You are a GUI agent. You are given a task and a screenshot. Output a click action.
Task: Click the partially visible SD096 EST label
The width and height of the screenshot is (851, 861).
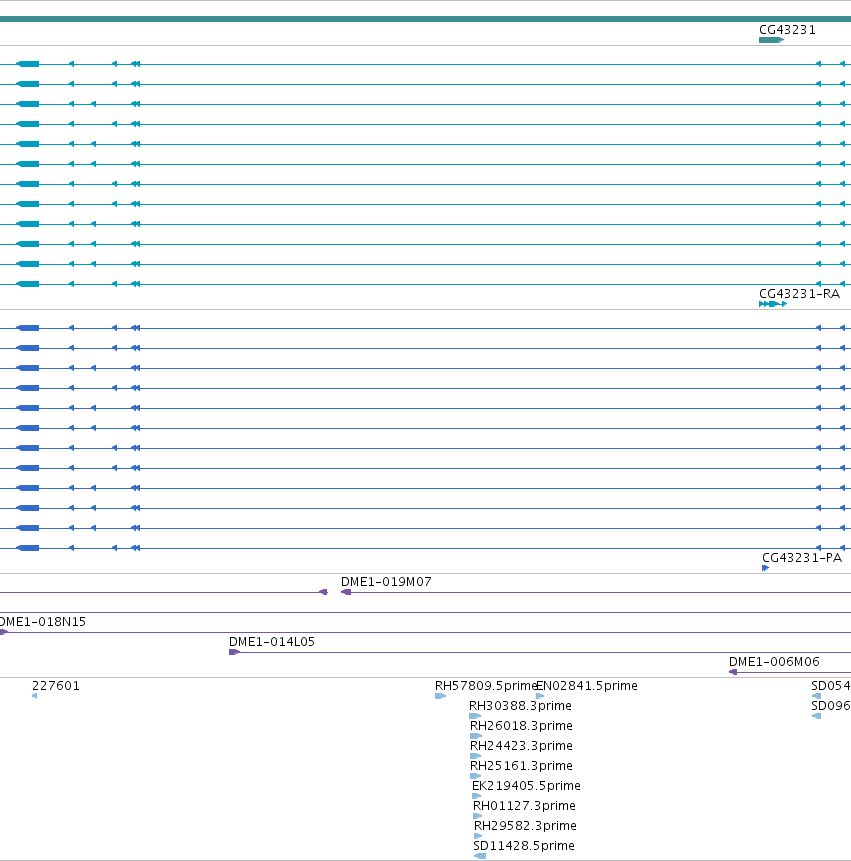pos(831,706)
